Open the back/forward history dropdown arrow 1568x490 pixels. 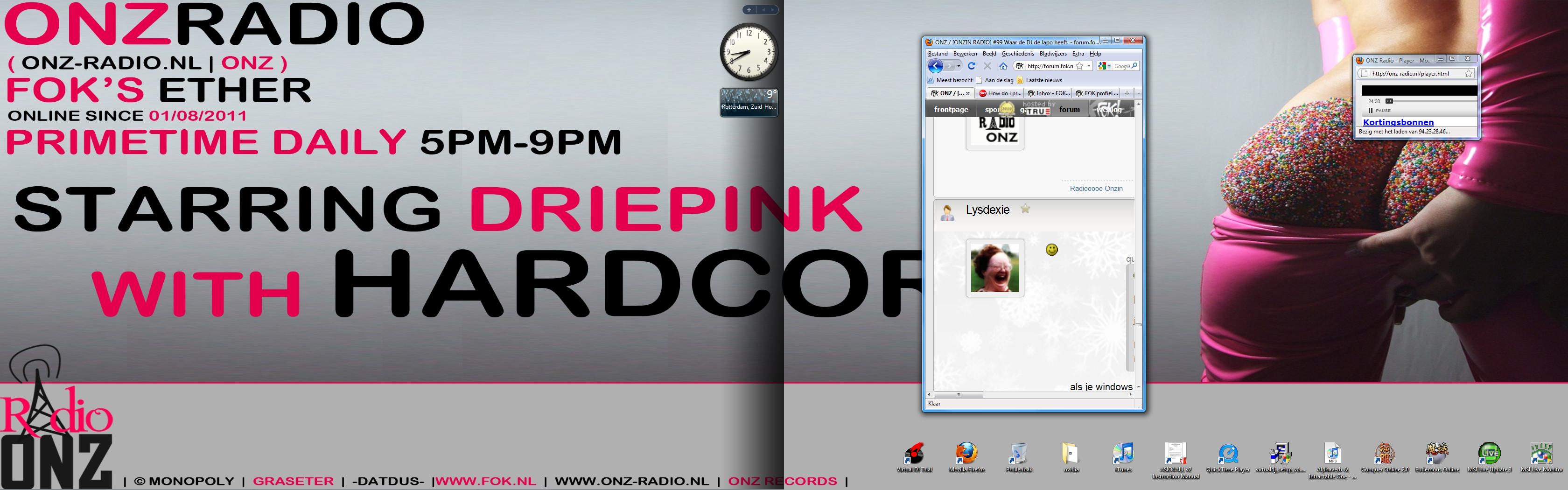(x=959, y=66)
